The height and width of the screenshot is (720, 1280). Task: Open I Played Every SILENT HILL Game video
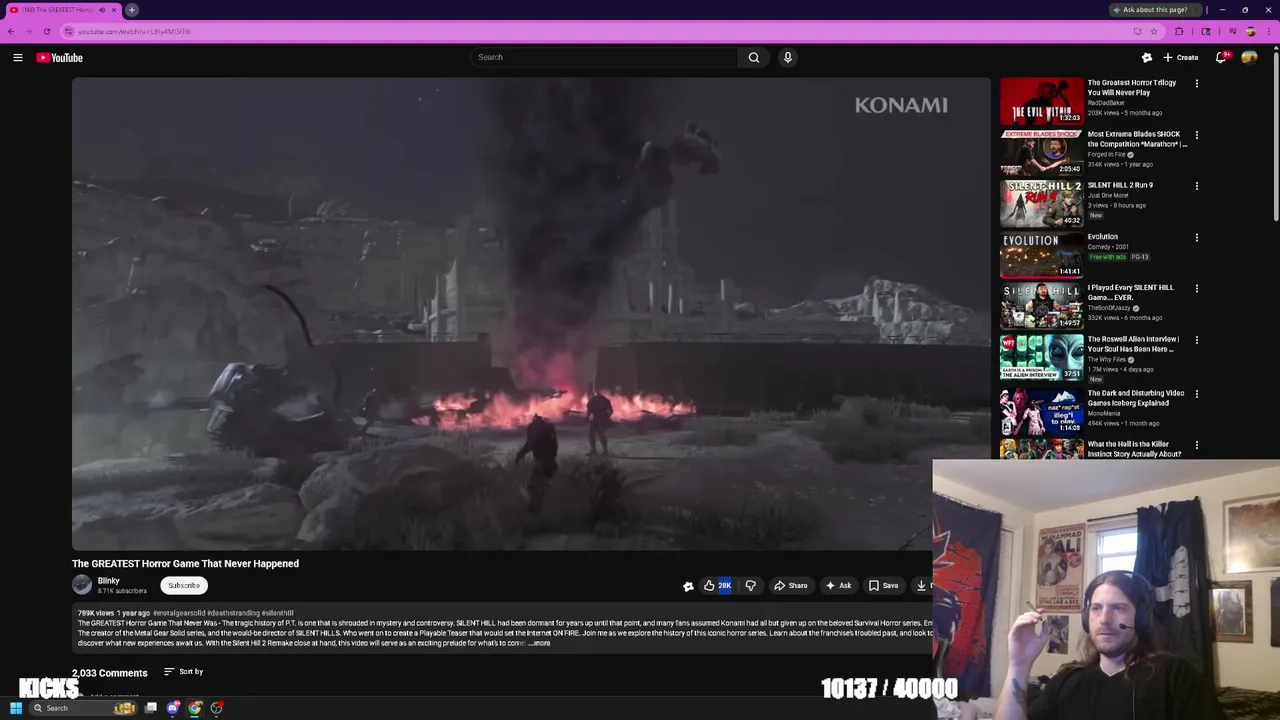pyautogui.click(x=1131, y=293)
